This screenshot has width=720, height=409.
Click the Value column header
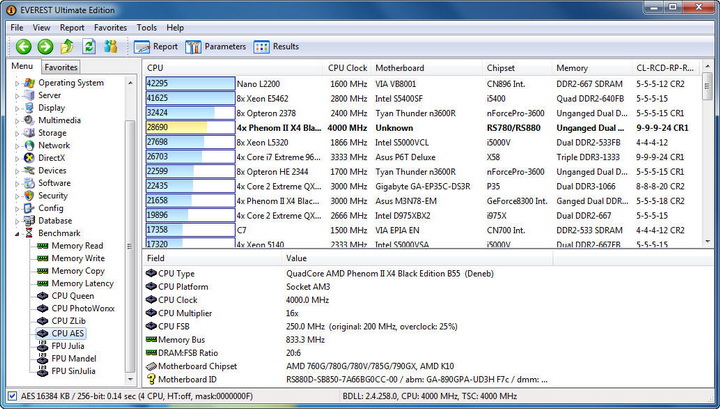417,258
